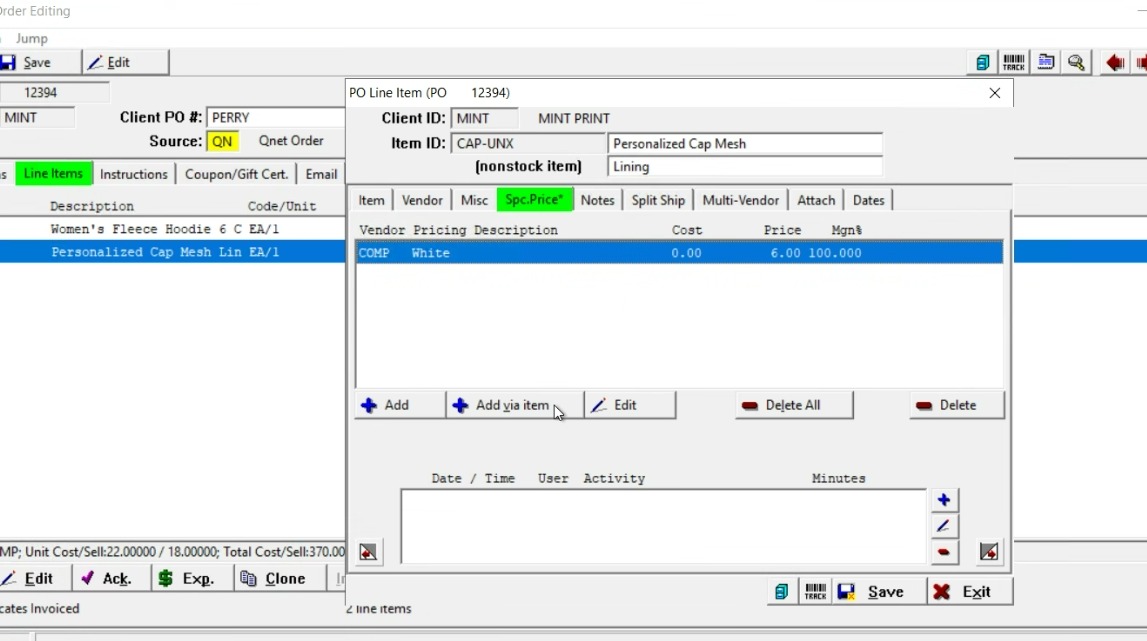Click the Exp. button
The width and height of the screenshot is (1147, 641).
tap(192, 578)
